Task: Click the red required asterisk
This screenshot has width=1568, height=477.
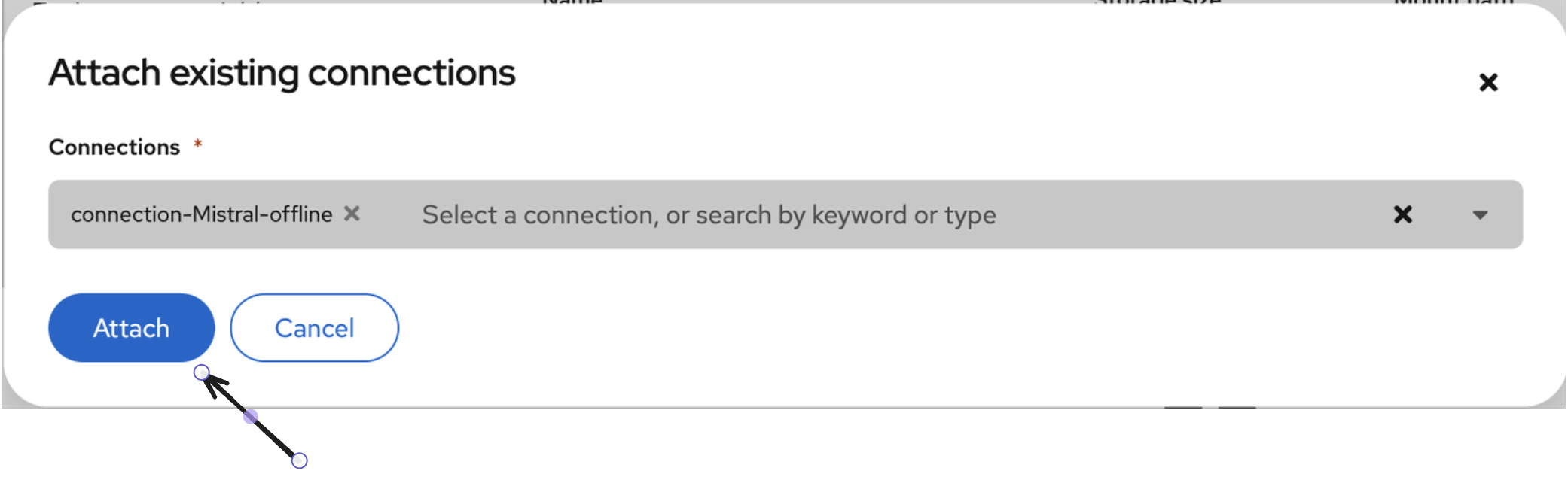Action: point(198,144)
